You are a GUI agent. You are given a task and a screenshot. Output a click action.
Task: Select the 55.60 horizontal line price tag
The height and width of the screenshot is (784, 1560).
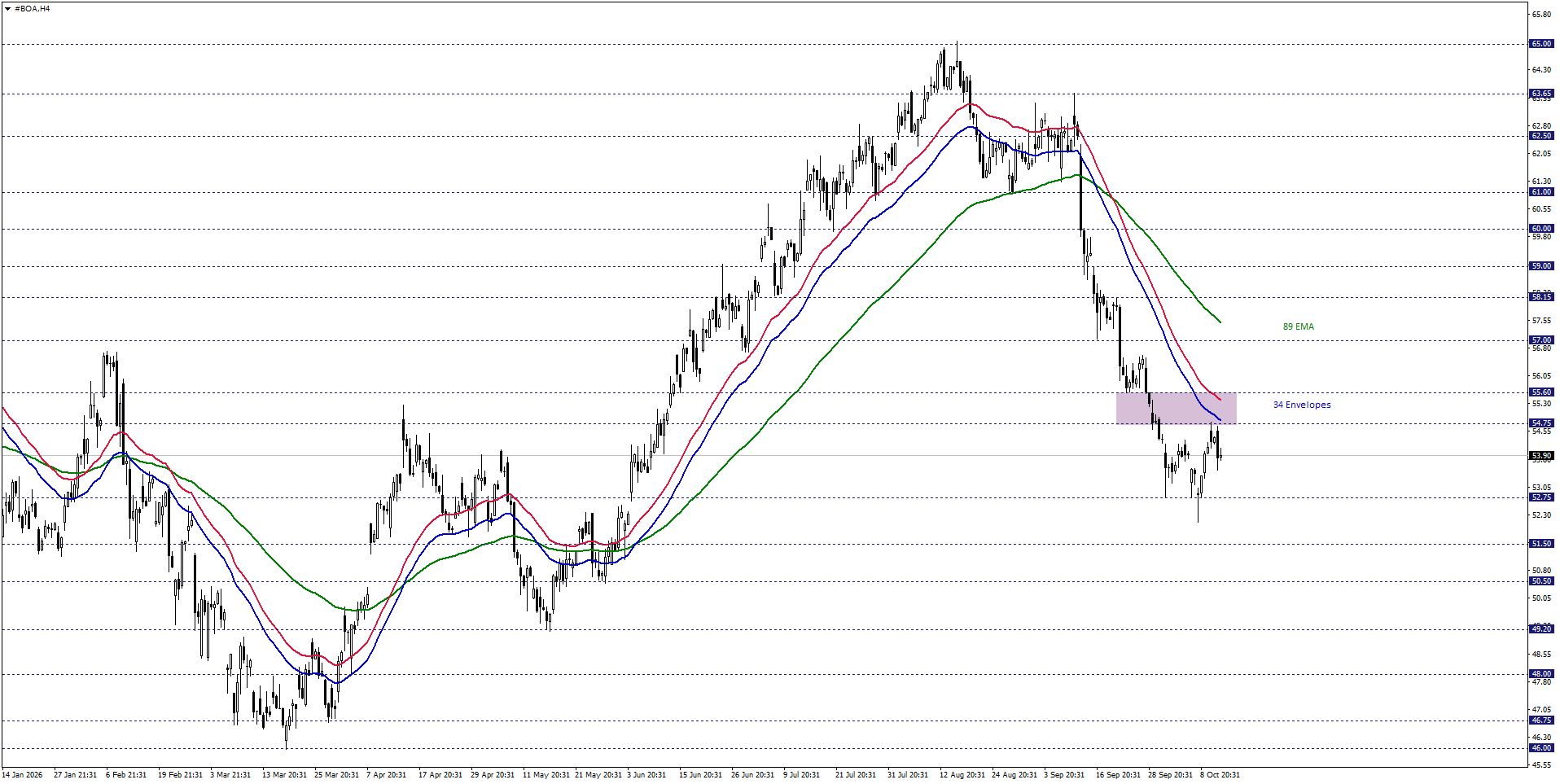click(1541, 392)
